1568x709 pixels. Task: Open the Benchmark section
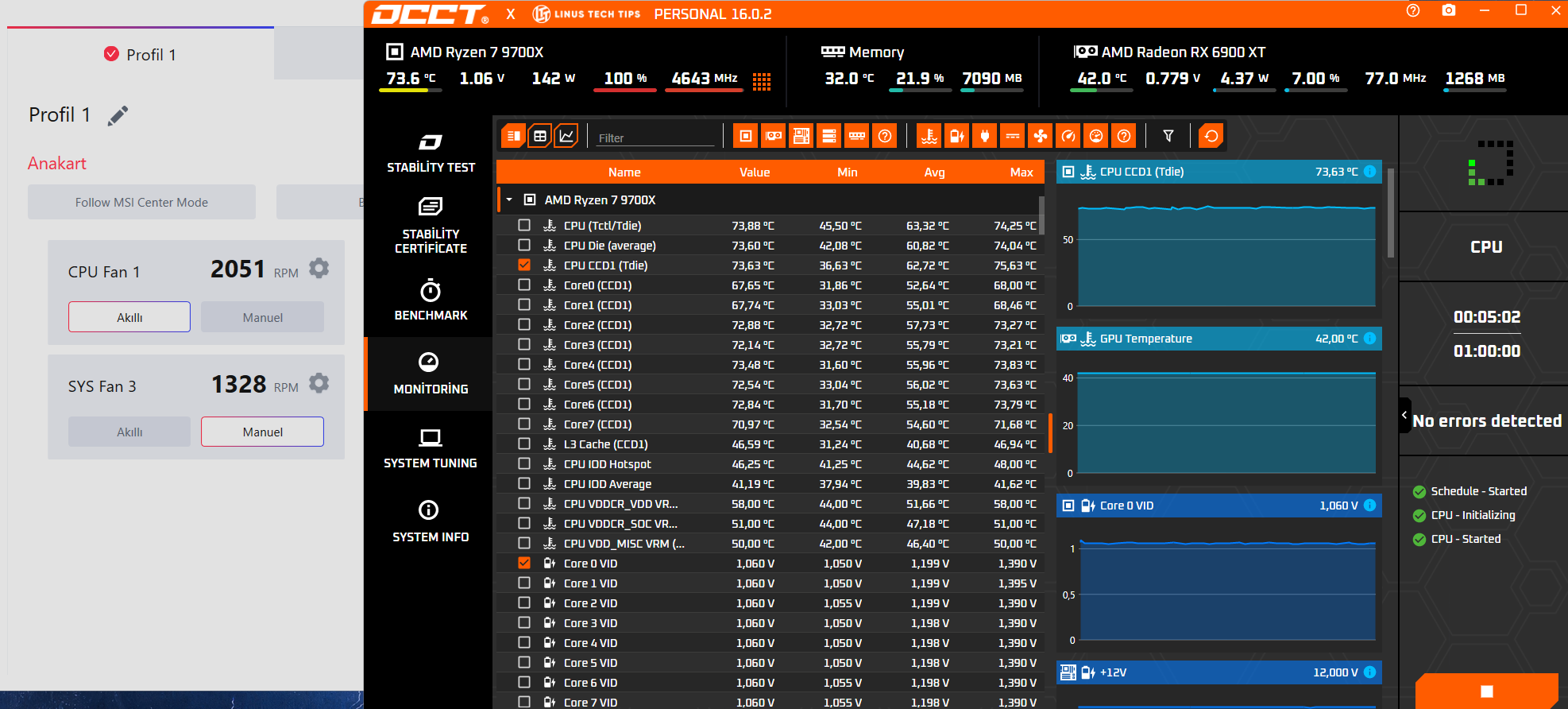(431, 300)
